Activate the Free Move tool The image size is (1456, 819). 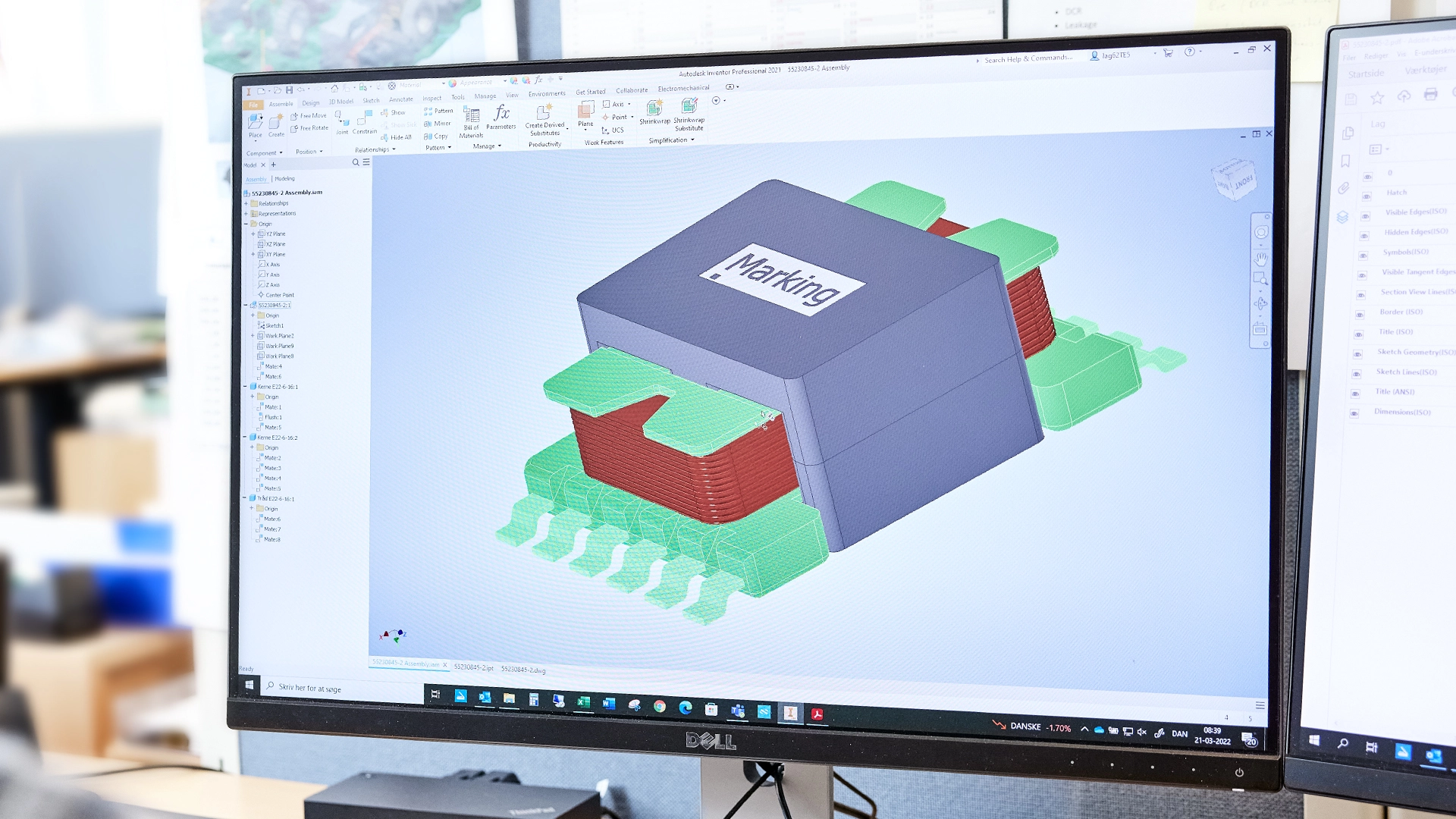(x=308, y=116)
